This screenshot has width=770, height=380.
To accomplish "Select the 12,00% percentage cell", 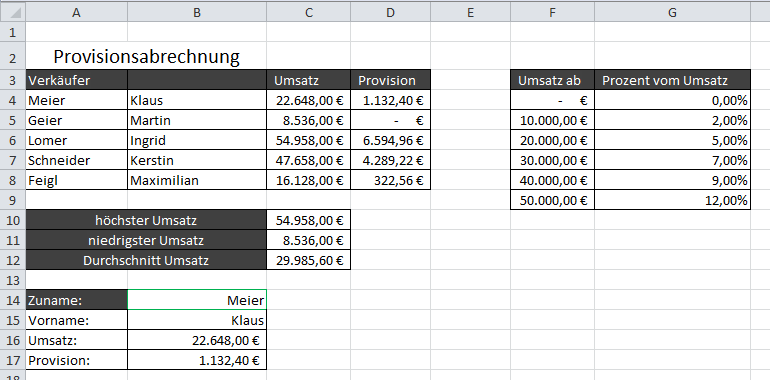I will pyautogui.click(x=672, y=200).
